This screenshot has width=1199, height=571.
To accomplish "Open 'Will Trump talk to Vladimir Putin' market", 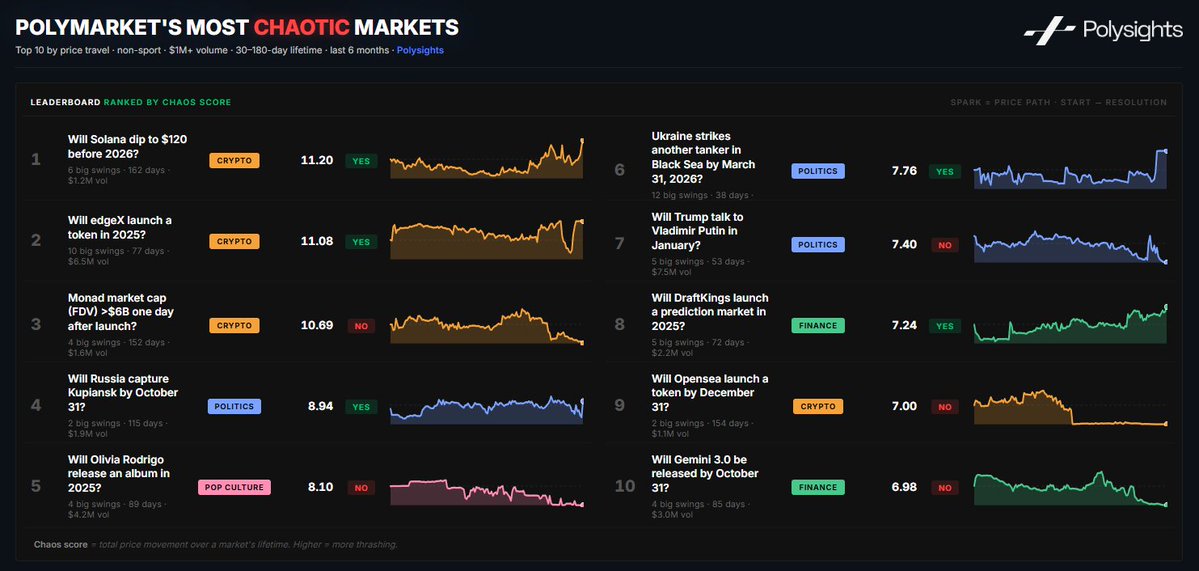I will point(697,232).
